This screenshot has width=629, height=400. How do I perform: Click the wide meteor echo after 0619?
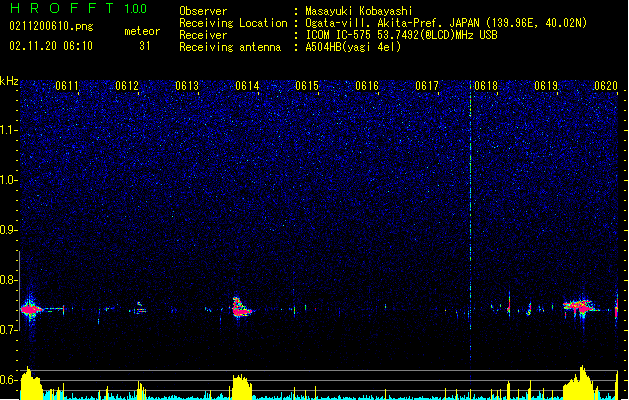[580, 307]
